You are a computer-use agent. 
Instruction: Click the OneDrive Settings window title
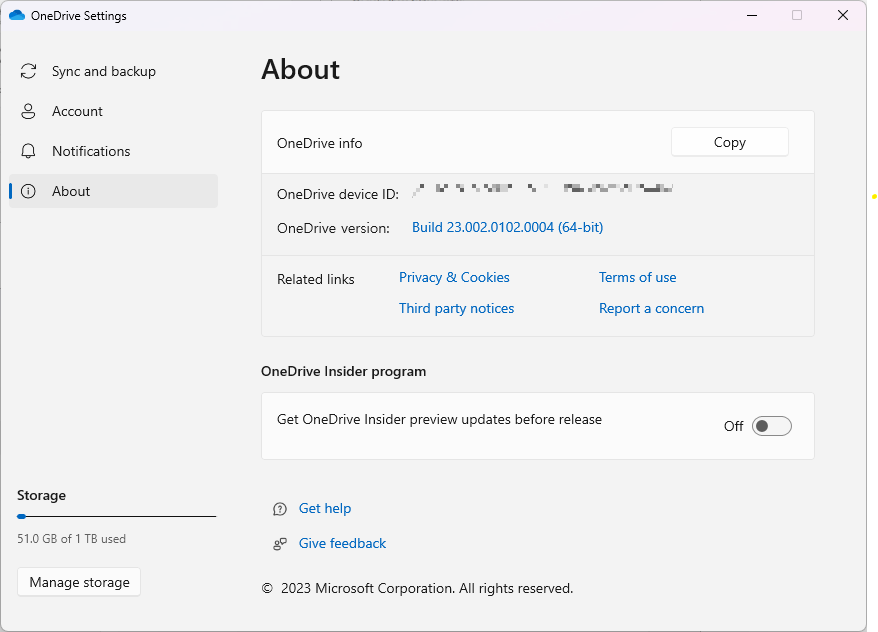point(78,16)
